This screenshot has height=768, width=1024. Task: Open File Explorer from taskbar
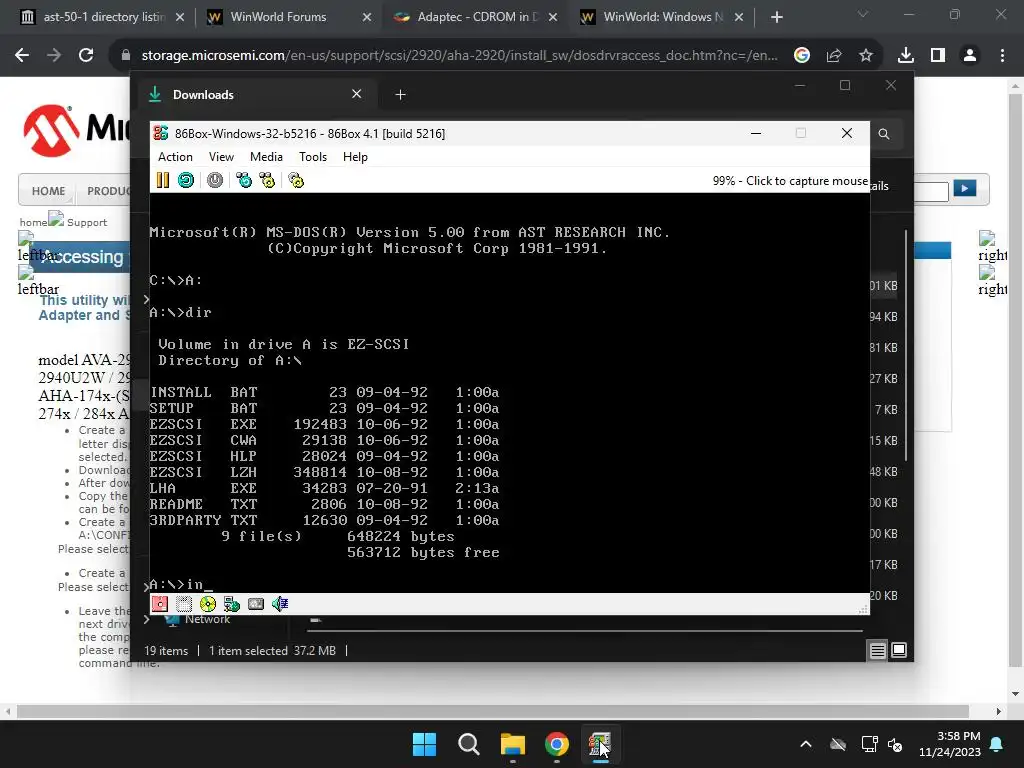pyautogui.click(x=513, y=744)
